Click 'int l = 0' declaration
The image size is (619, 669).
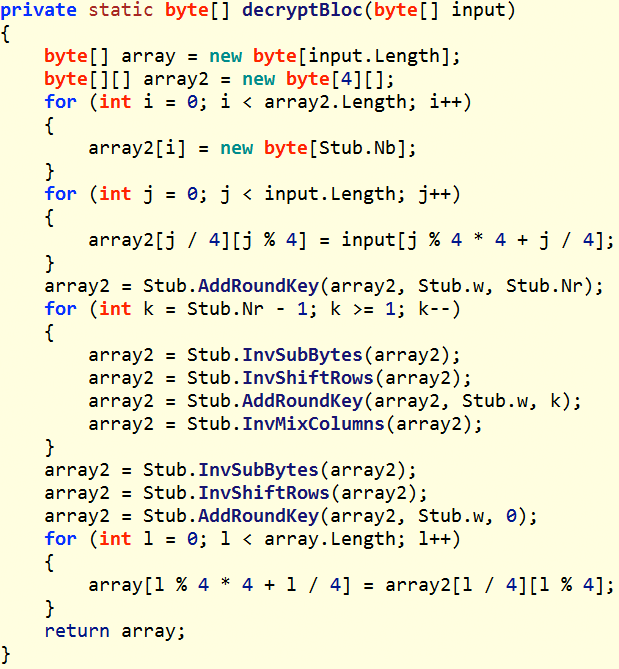(x=148, y=539)
